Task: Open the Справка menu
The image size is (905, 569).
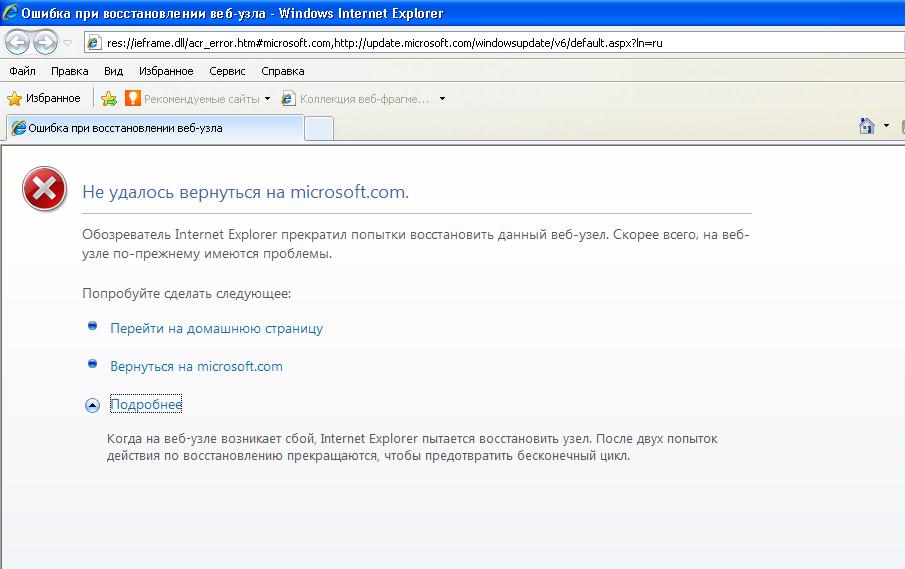Action: pos(282,71)
